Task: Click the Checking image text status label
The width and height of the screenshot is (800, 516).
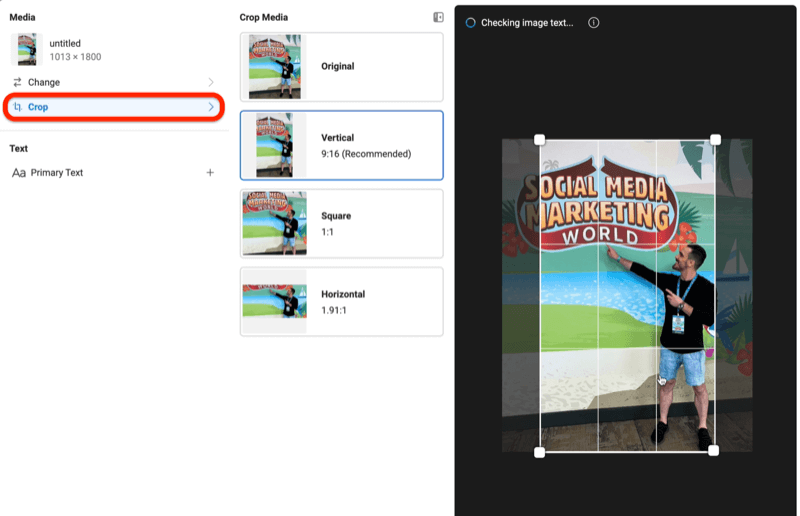Action: point(527,22)
